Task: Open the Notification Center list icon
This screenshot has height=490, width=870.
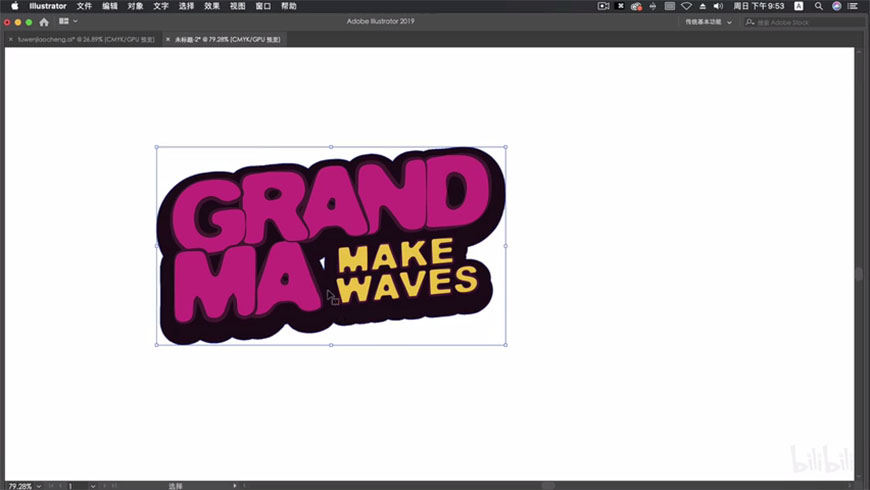Action: (853, 6)
